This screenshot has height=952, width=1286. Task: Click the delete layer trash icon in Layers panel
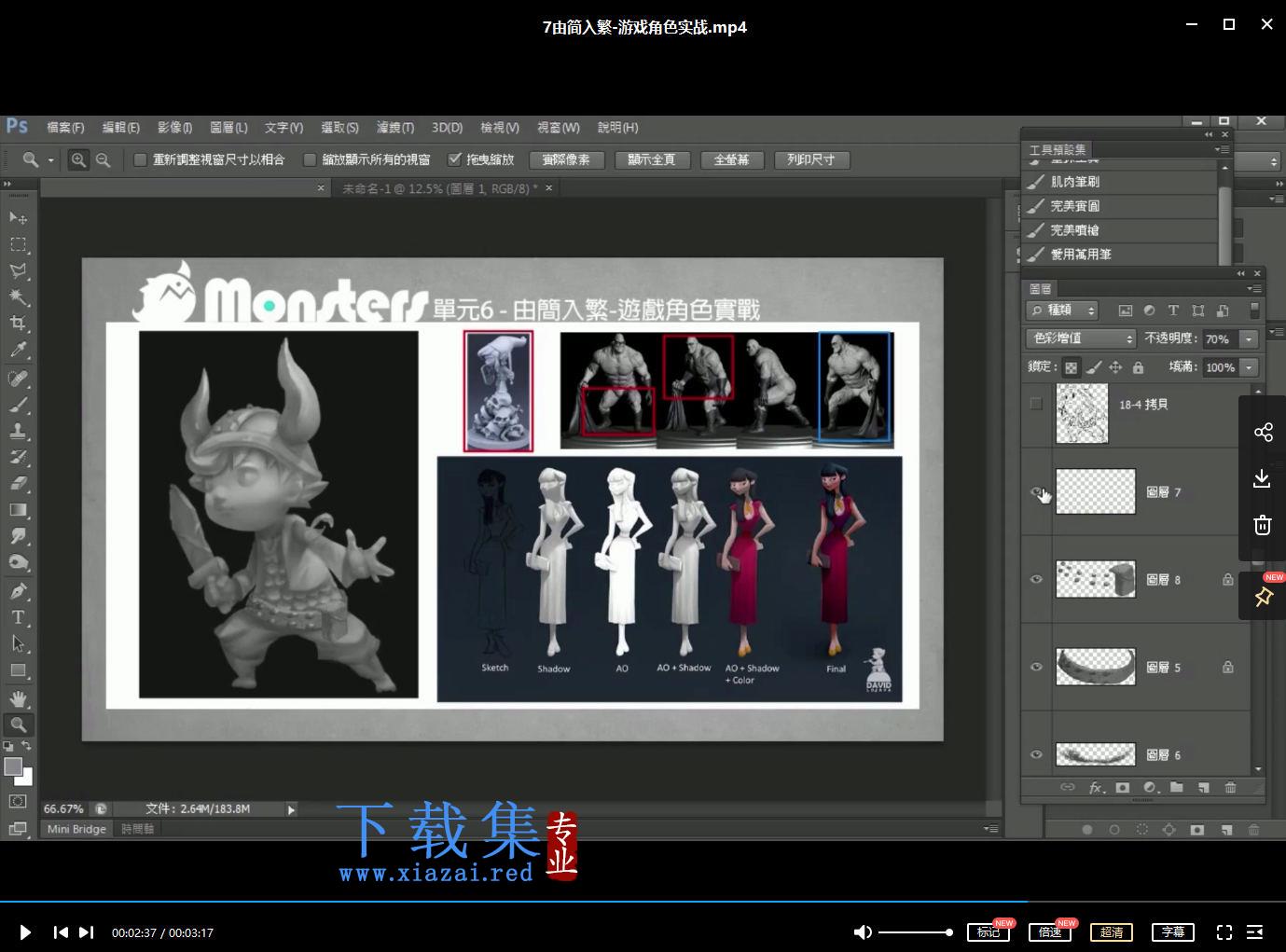click(x=1230, y=788)
